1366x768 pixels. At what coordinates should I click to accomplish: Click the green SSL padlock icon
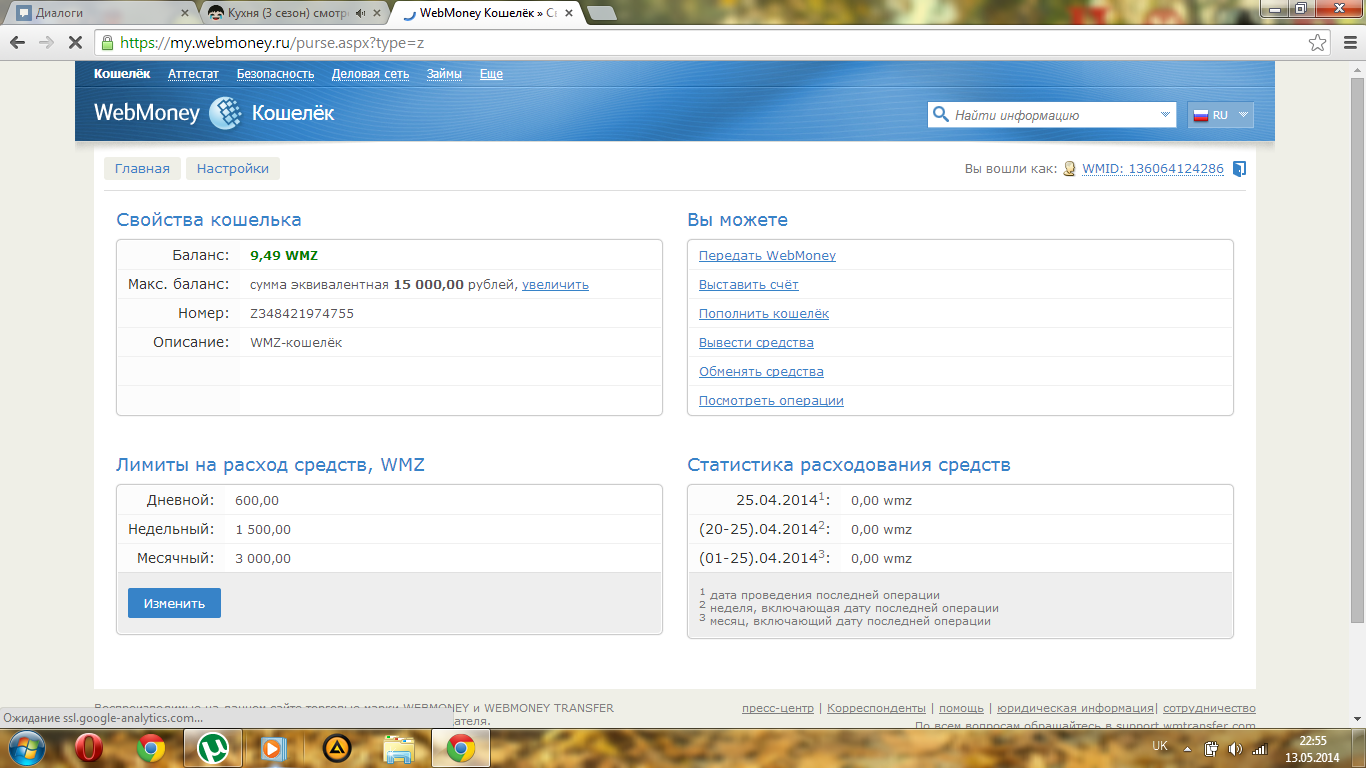107,43
